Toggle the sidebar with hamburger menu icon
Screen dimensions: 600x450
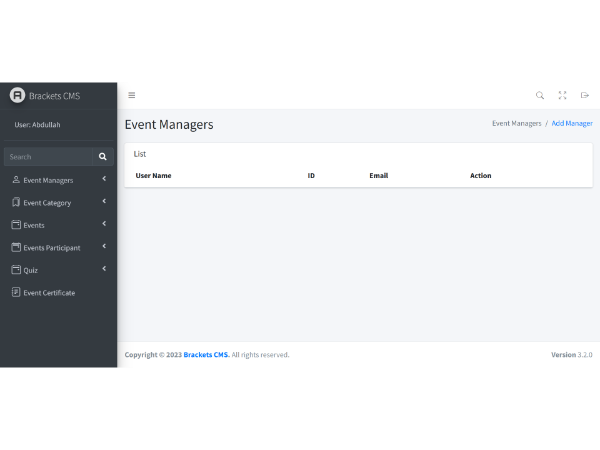132,95
